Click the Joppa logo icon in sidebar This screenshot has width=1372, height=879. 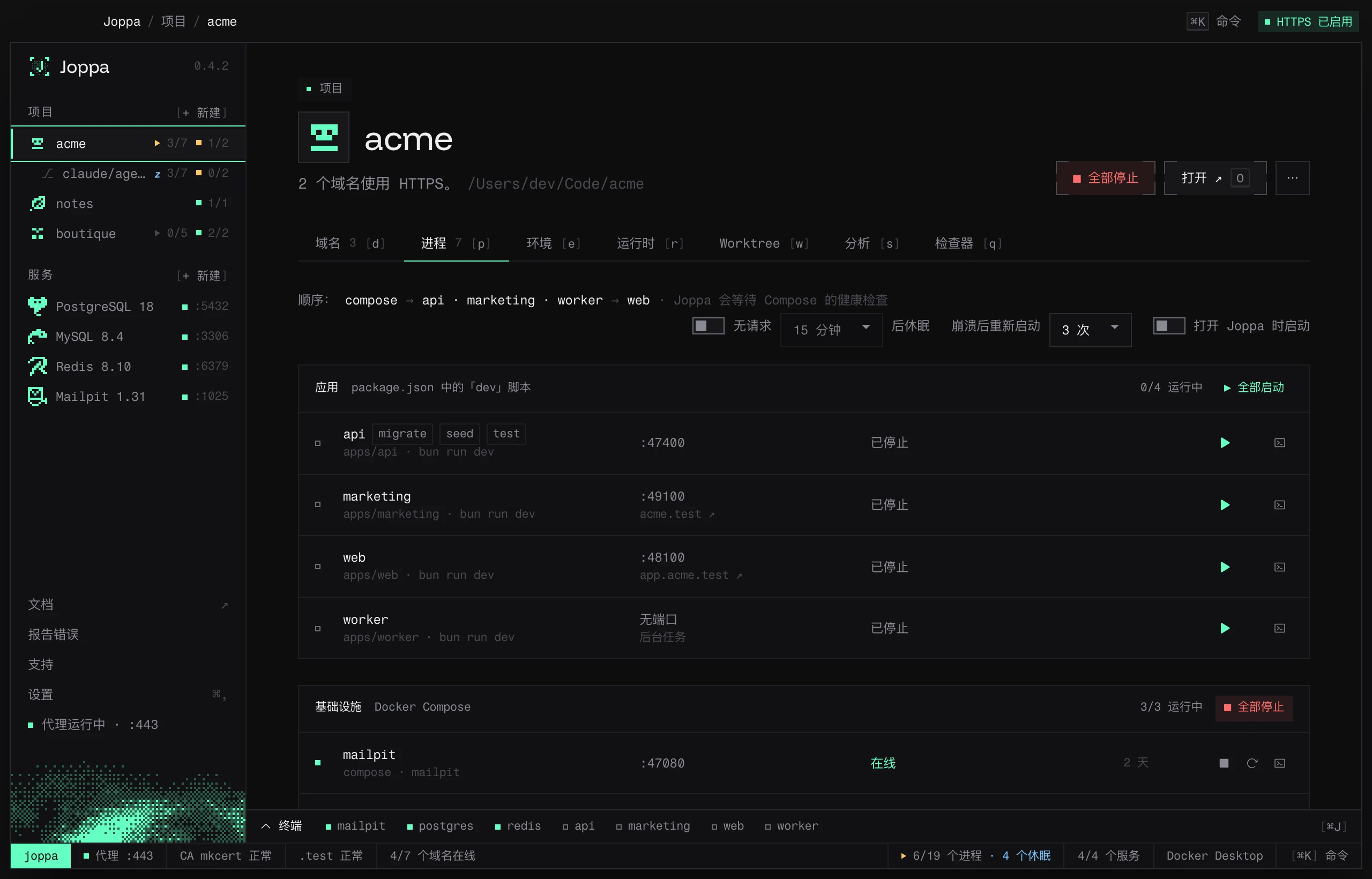coord(39,67)
